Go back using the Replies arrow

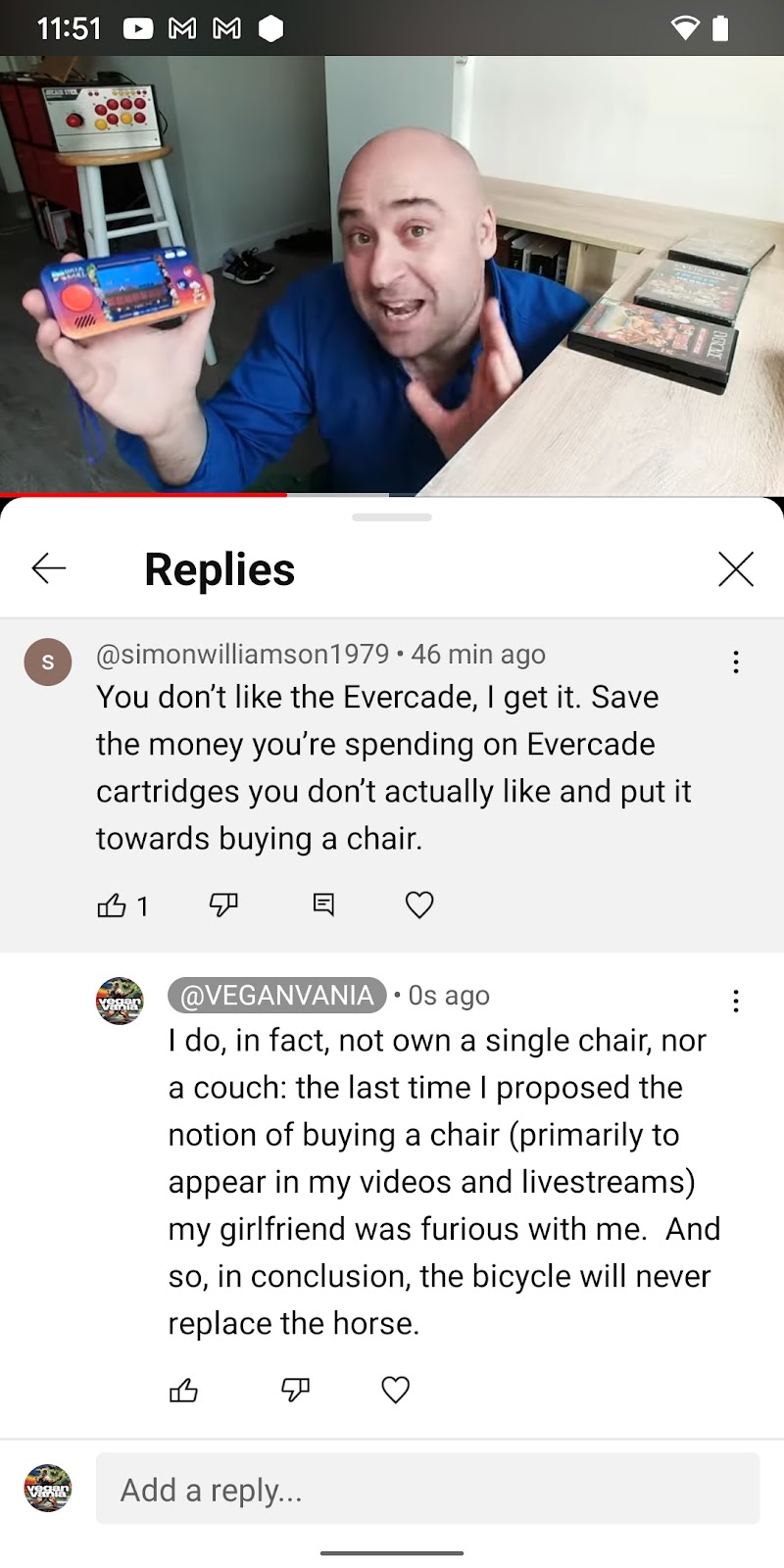[49, 568]
